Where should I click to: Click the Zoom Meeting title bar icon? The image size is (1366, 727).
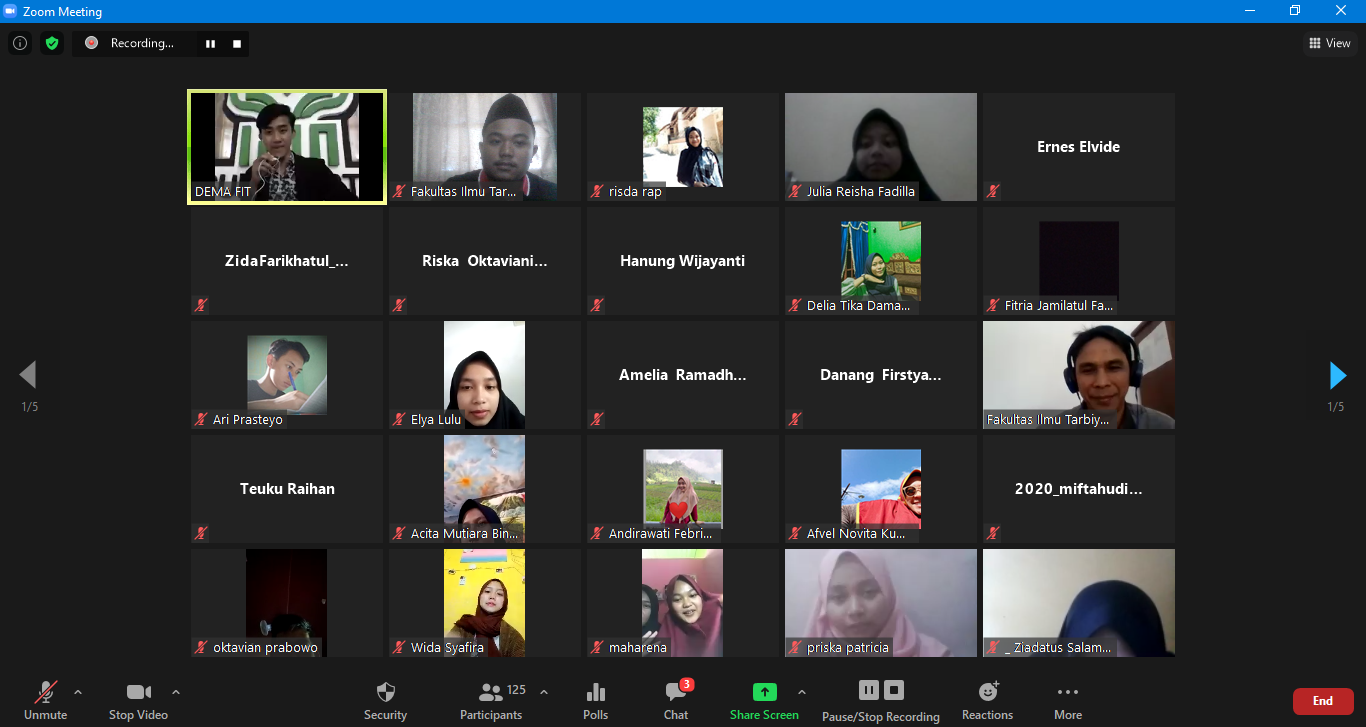pyautogui.click(x=11, y=11)
